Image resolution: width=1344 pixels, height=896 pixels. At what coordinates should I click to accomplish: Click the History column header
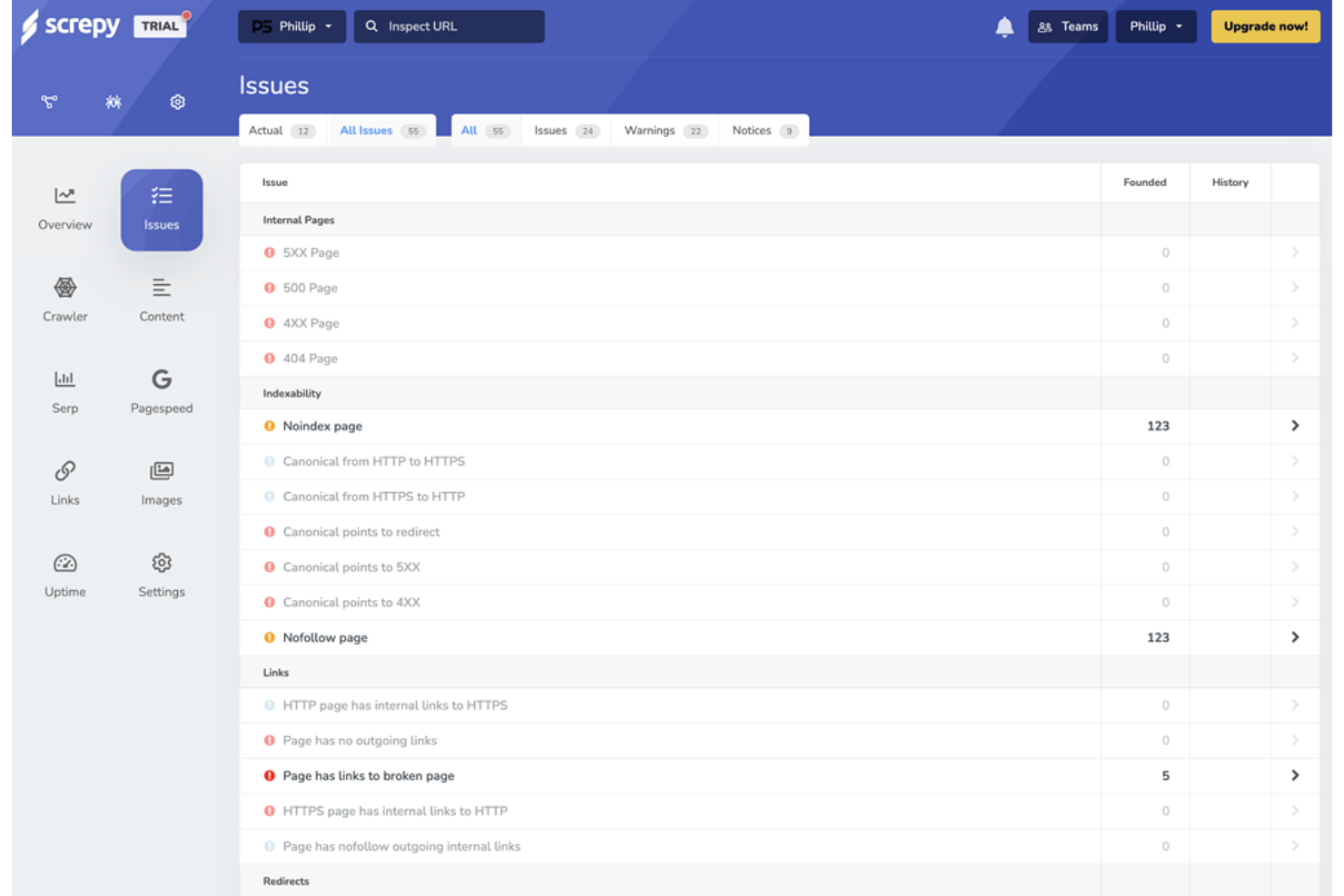pyautogui.click(x=1230, y=182)
